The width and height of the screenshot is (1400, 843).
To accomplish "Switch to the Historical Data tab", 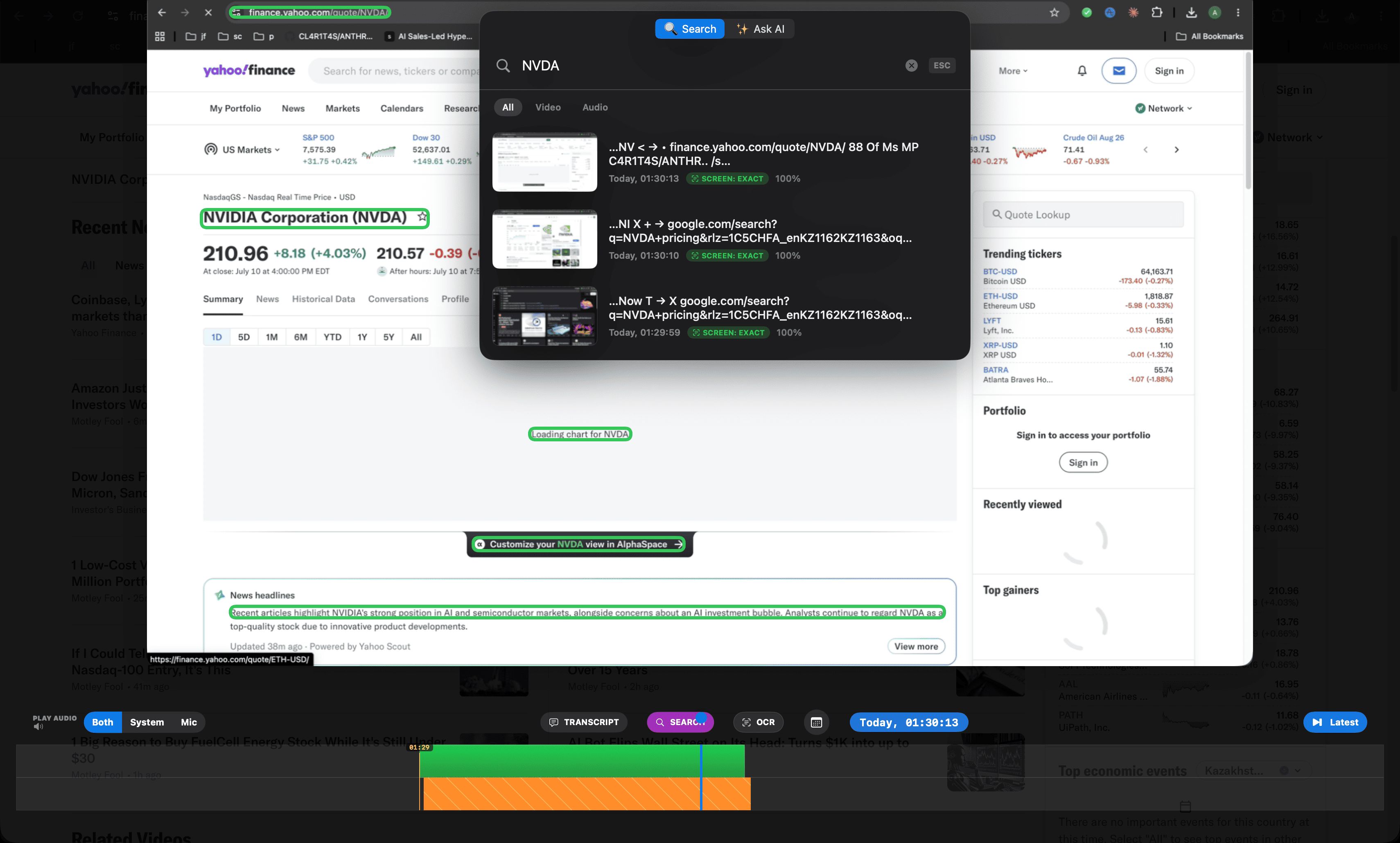I will click(x=323, y=299).
